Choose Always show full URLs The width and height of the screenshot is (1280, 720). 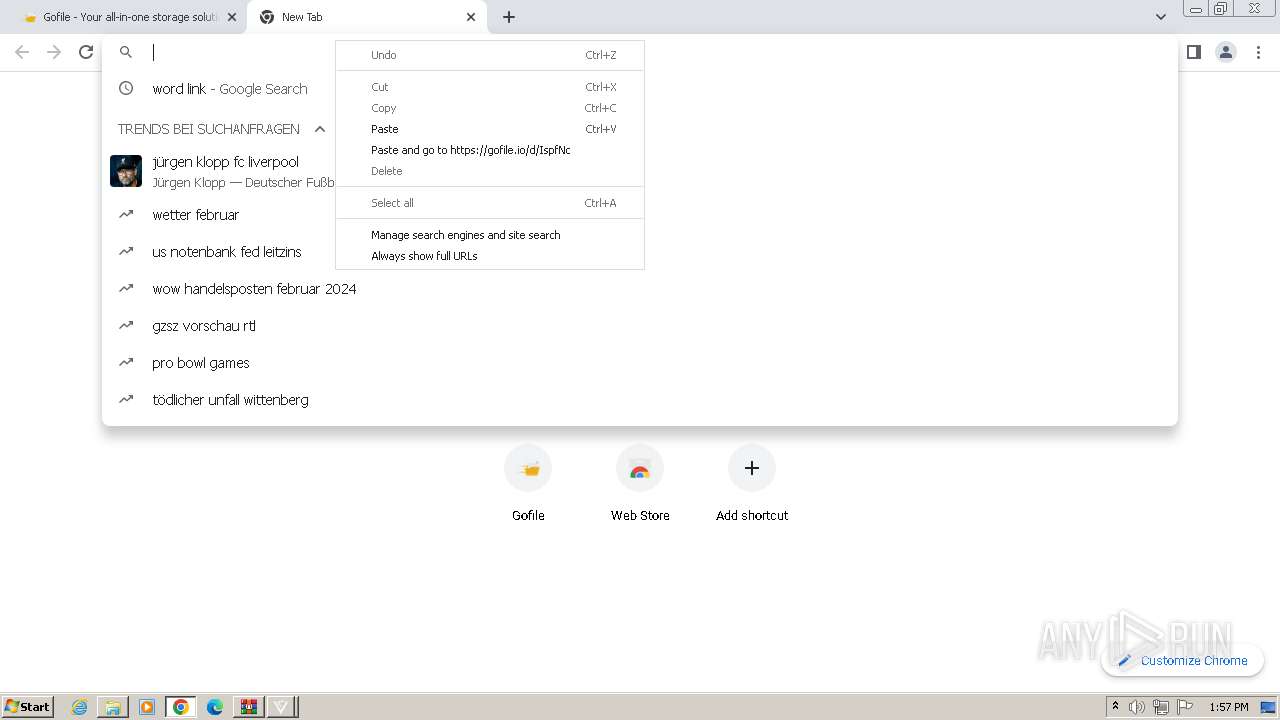click(x=490, y=256)
